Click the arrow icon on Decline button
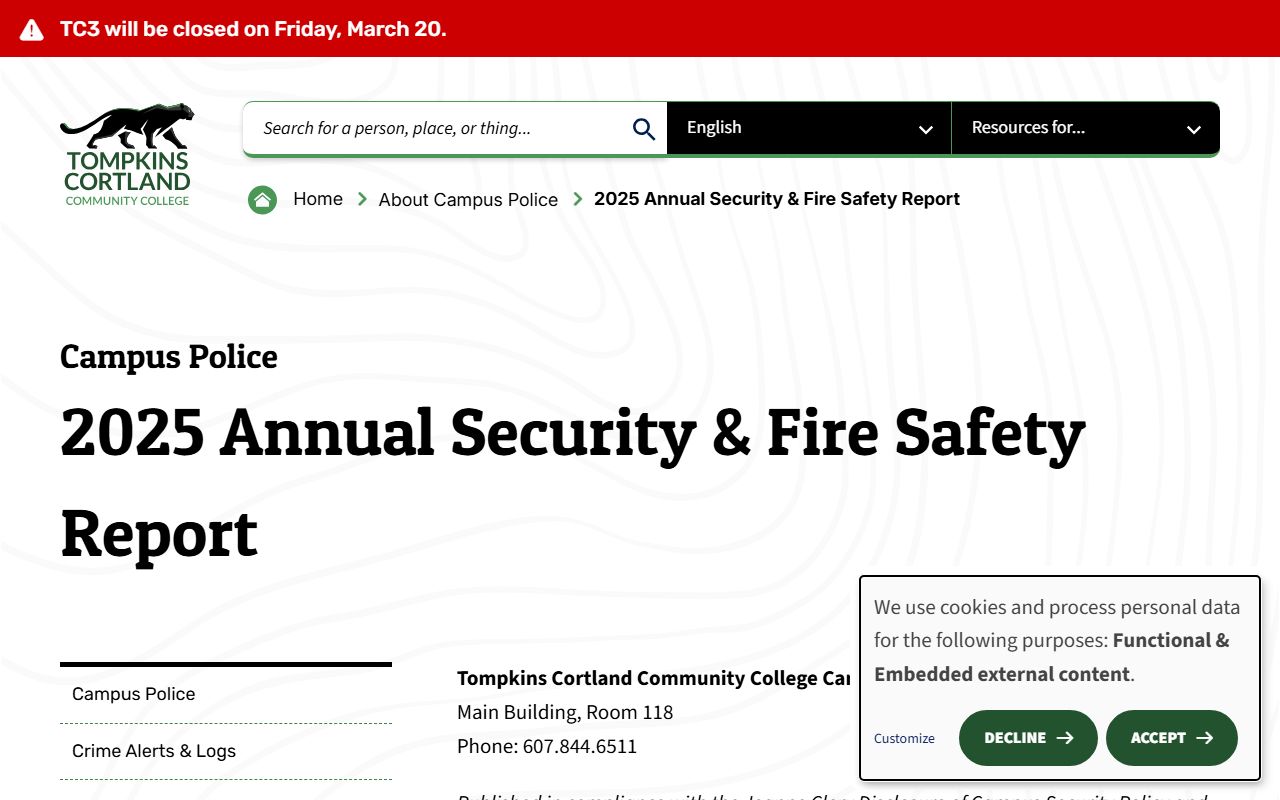 point(1065,738)
